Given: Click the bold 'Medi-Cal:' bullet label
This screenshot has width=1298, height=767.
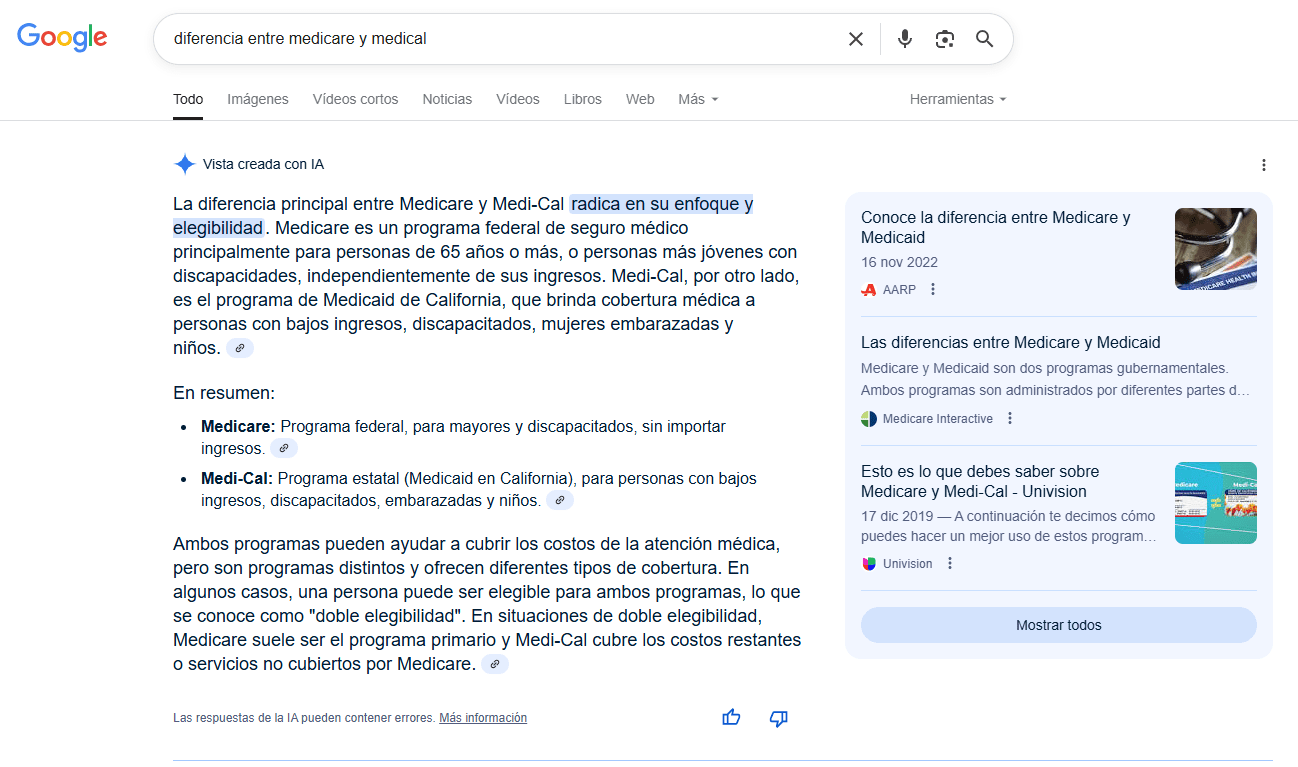Looking at the screenshot, I should tap(237, 478).
